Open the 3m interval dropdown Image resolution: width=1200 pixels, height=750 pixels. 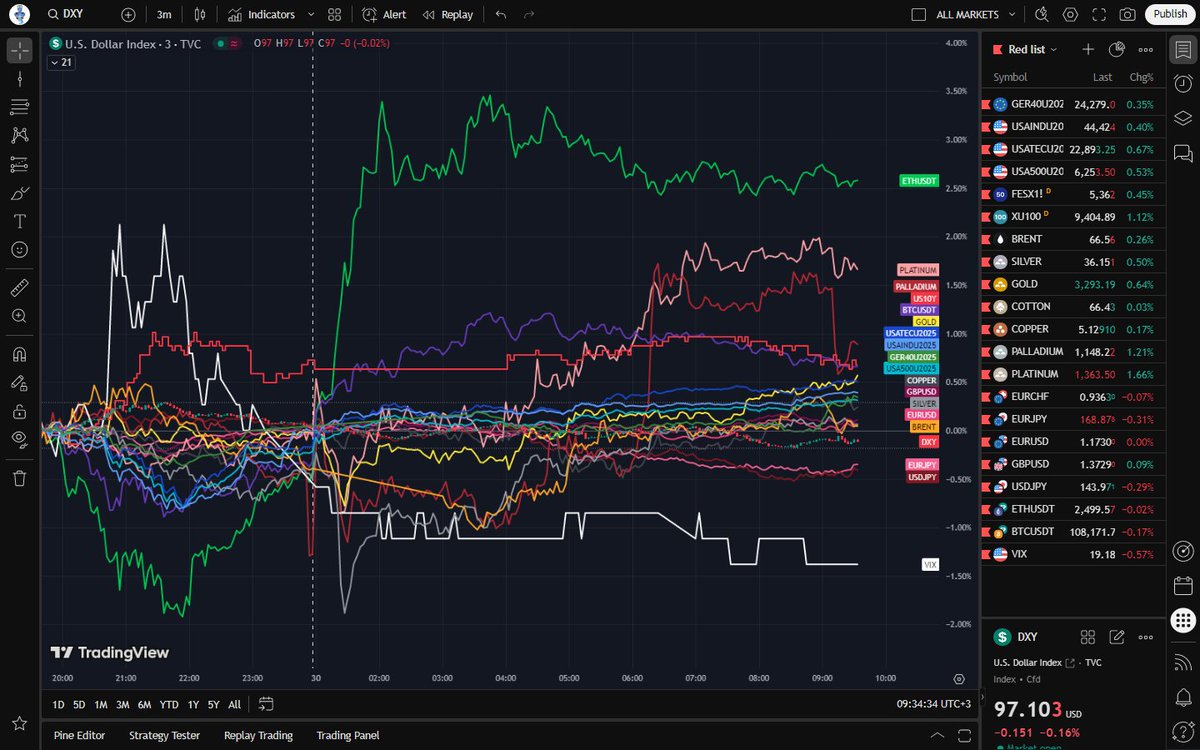point(164,15)
